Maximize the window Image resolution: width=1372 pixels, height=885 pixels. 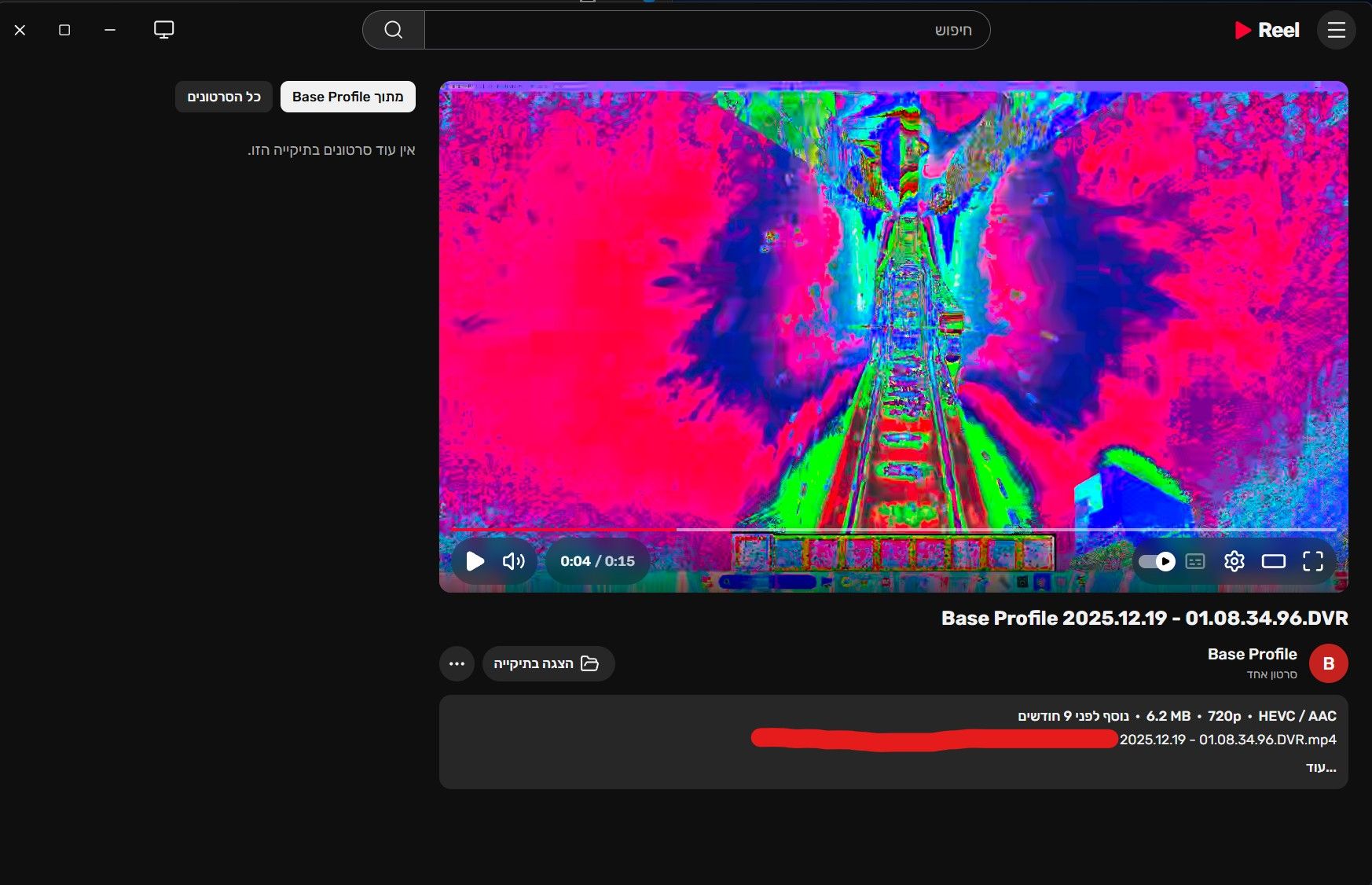(64, 30)
